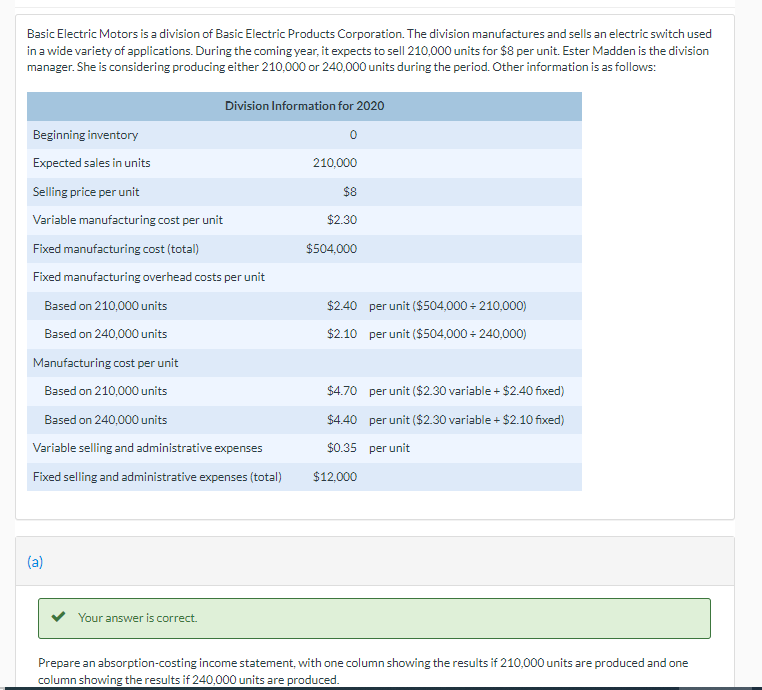Select 'Variable selling and administrative expenses' label

(x=148, y=448)
